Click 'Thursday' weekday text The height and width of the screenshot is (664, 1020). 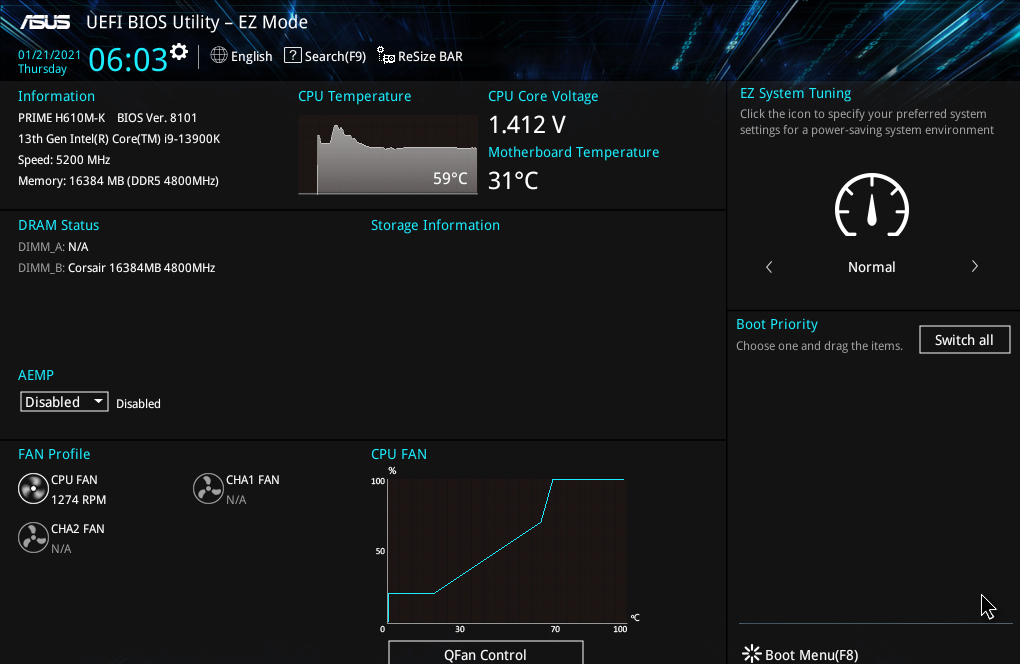click(x=42, y=69)
